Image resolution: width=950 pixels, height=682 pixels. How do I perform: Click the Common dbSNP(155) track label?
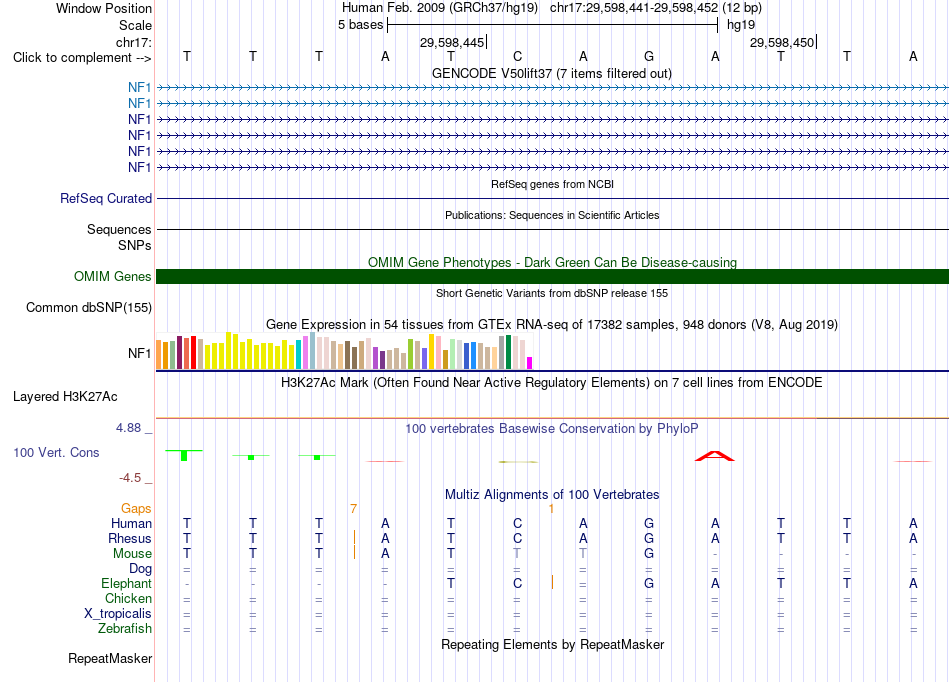point(89,308)
